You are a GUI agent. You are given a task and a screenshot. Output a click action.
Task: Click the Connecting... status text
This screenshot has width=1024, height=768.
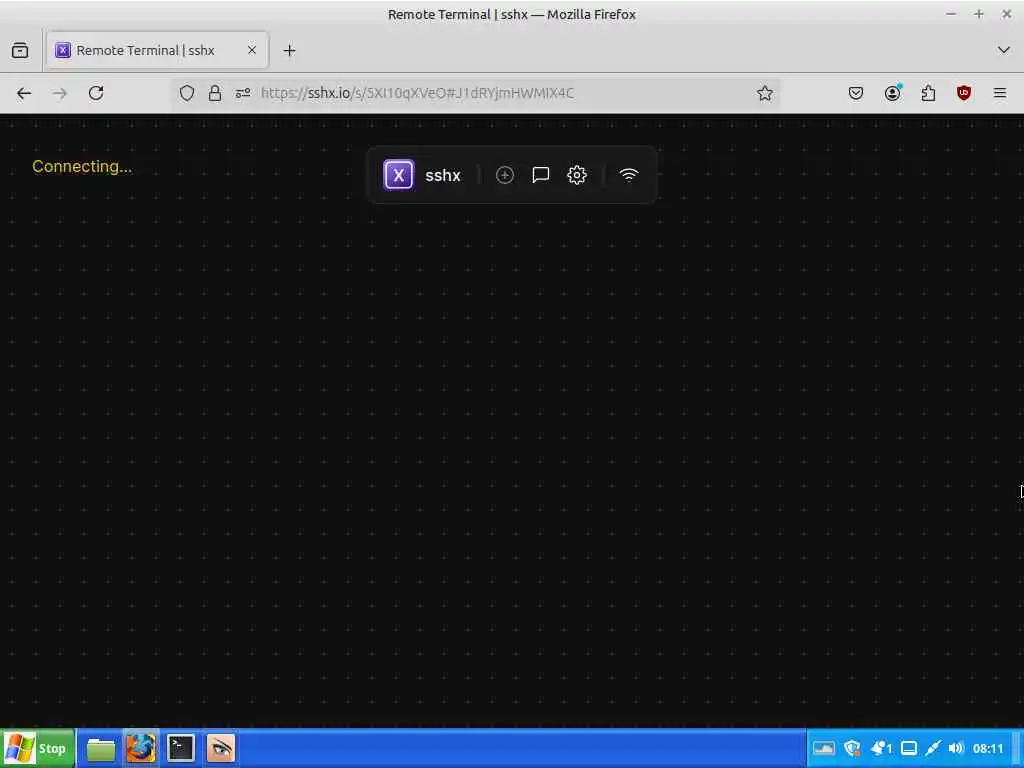82,167
